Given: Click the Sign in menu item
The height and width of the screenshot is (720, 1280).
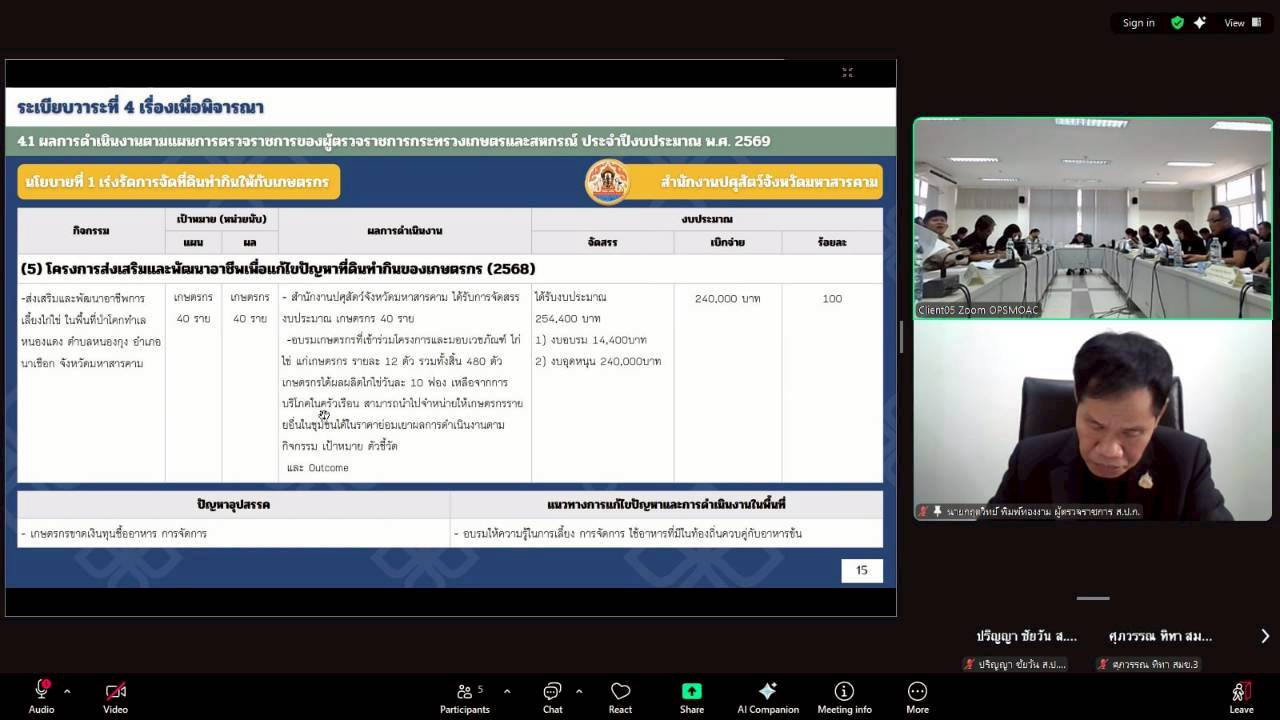Looking at the screenshot, I should [x=1138, y=22].
